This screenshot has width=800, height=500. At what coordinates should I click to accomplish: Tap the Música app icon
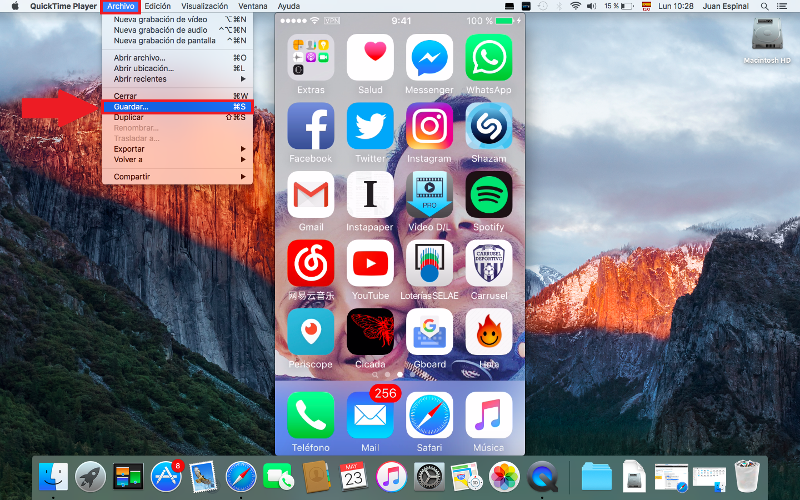coord(488,415)
